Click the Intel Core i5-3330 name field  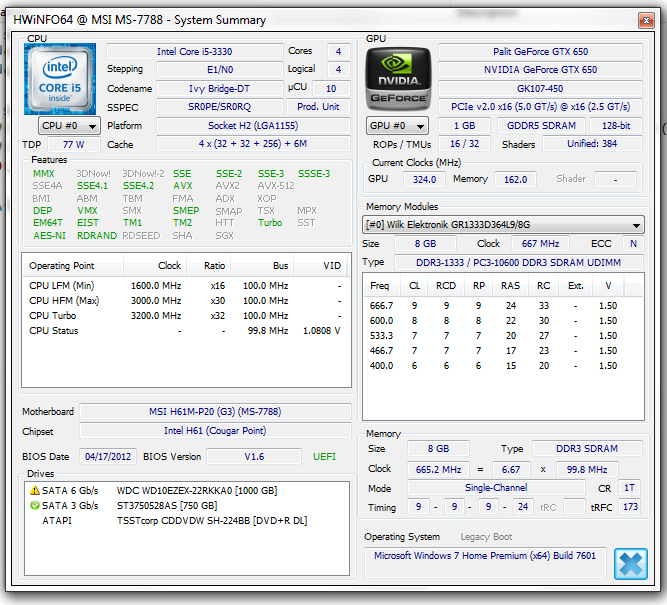(x=194, y=51)
